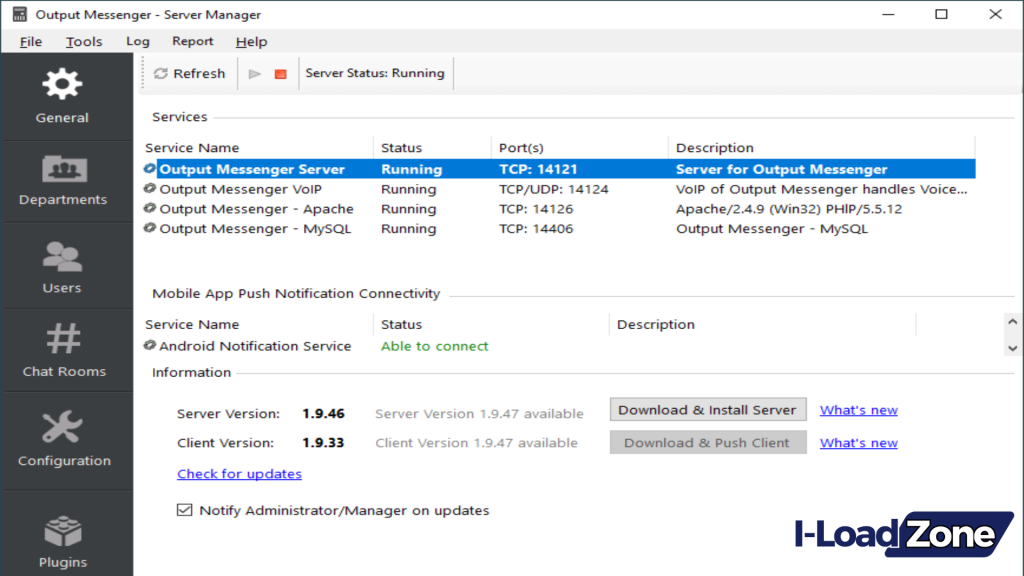
Task: Click the Able to connect status text
Action: [434, 346]
